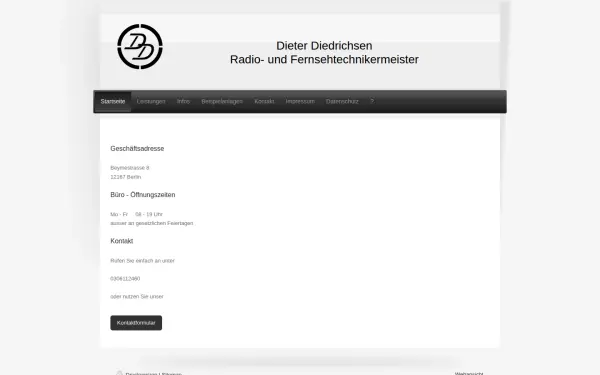Click the Mo - Fr 08 - 19 Uhr hours
Screen dimensions: 600x375
click(x=137, y=214)
